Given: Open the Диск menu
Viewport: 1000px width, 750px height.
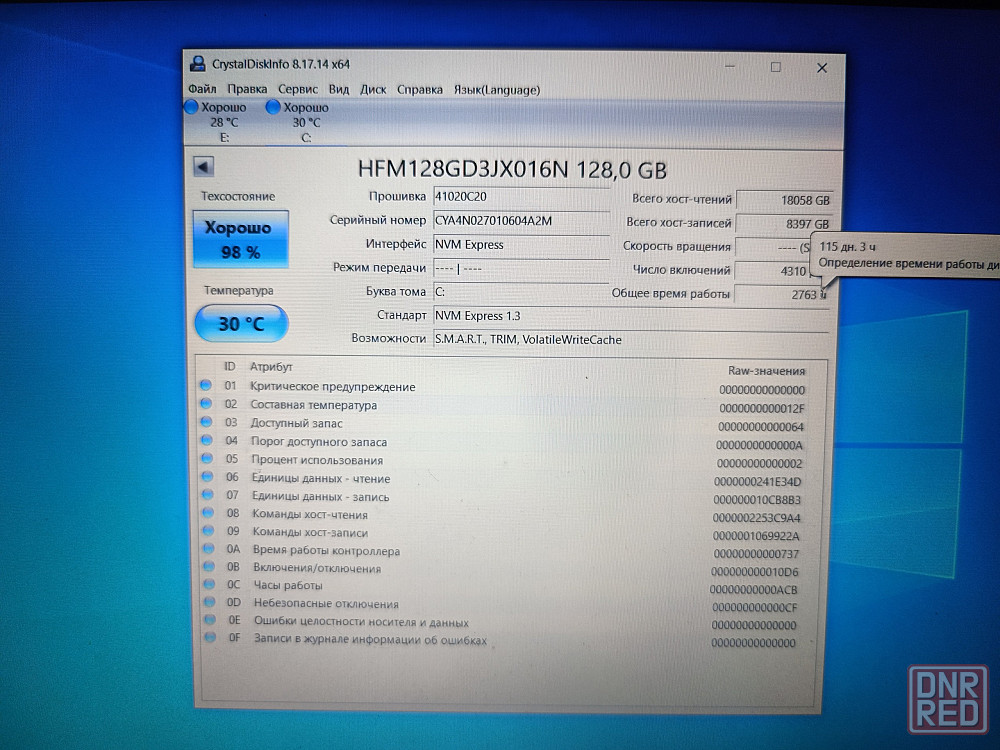Looking at the screenshot, I should coord(373,89).
